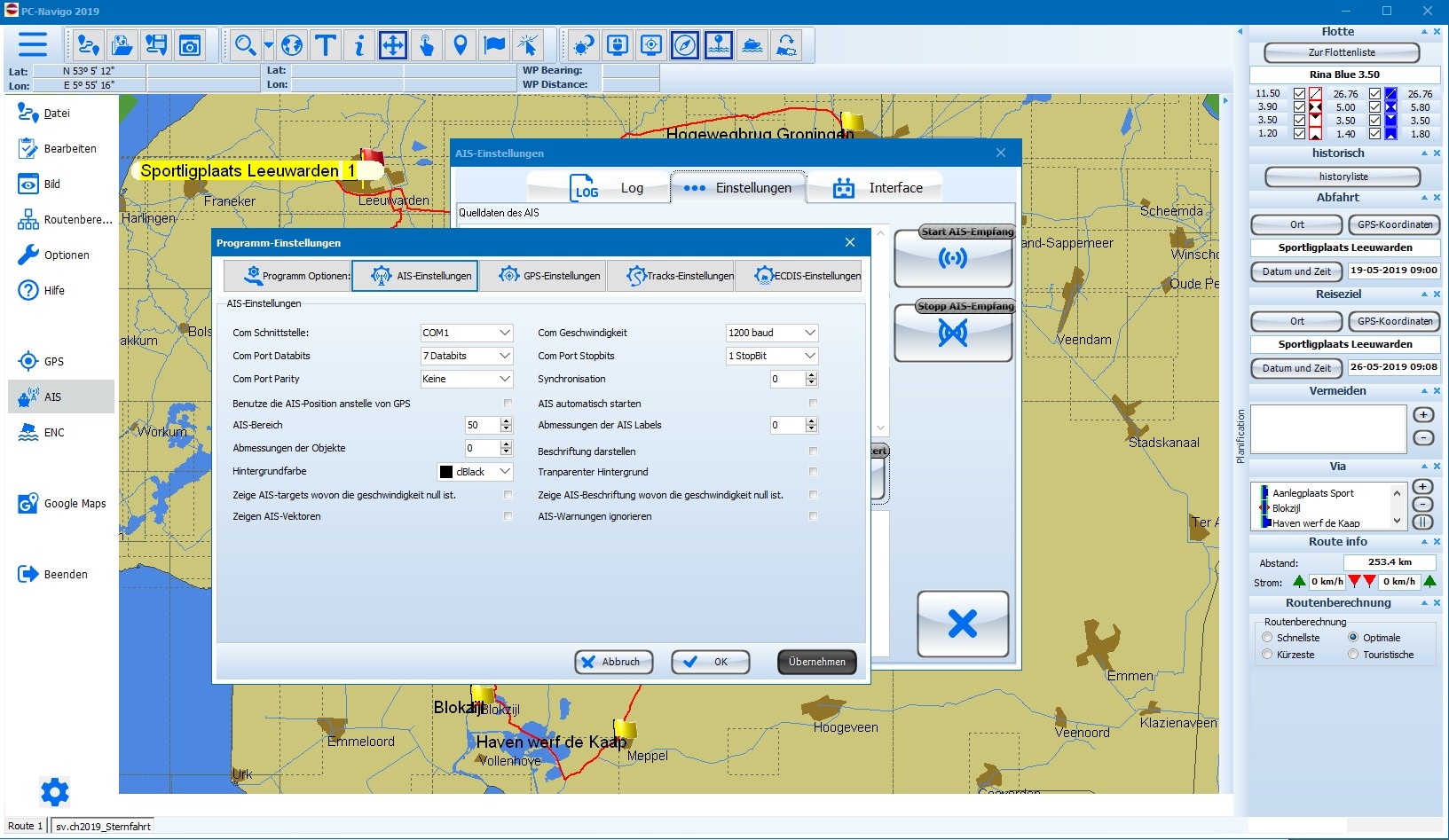The width and height of the screenshot is (1449, 840).
Task: Toggle Zeigen AIS-Vektoren checkbox
Action: [x=508, y=516]
